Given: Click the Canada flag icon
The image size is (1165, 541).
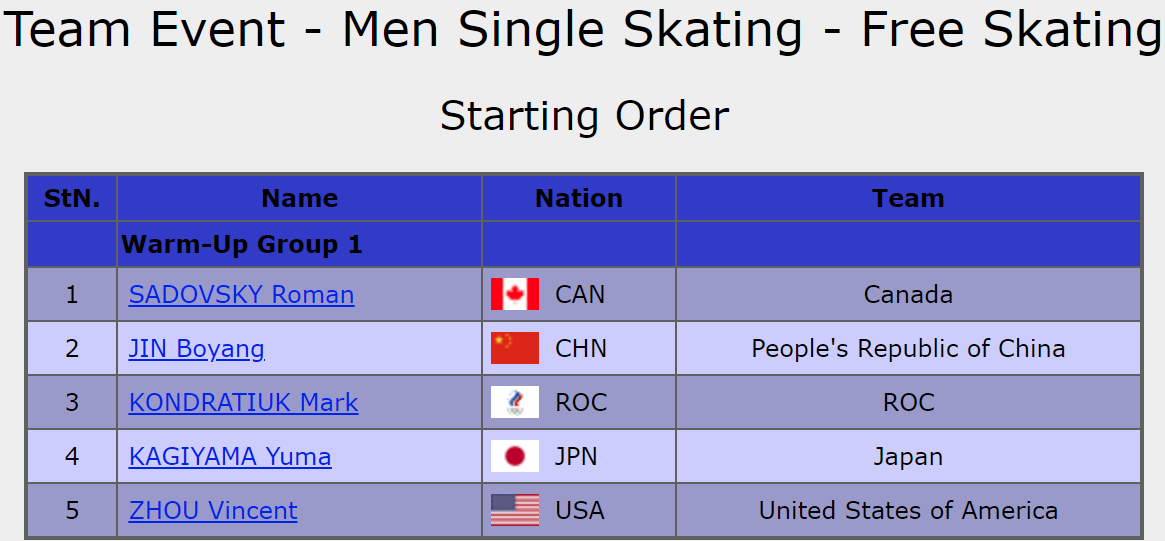Looking at the screenshot, I should tap(515, 295).
